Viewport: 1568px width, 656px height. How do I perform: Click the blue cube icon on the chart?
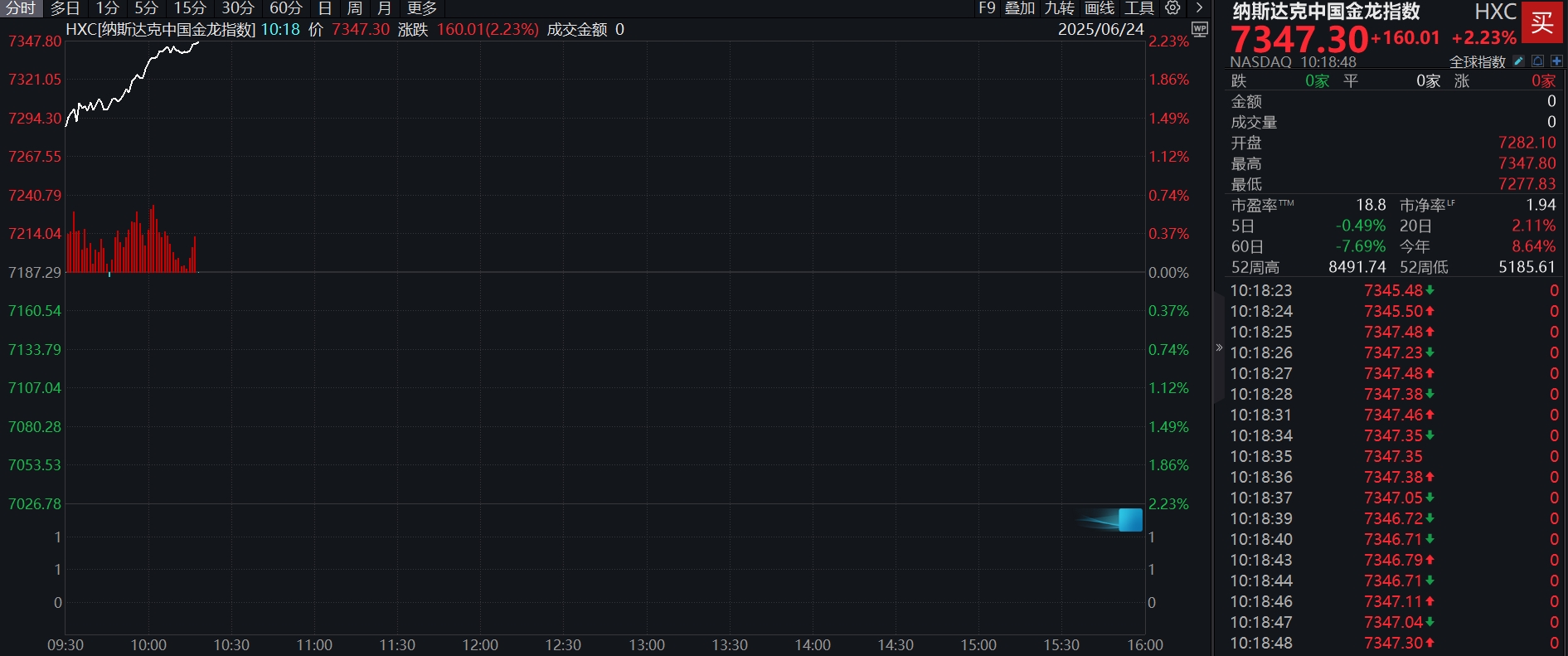point(1130,520)
